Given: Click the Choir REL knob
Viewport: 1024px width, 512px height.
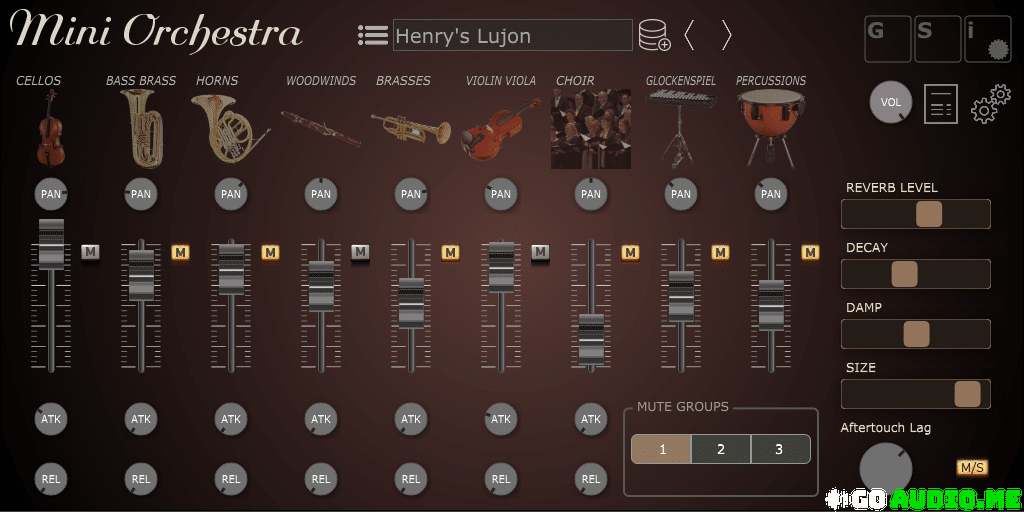Looking at the screenshot, I should click(591, 479).
